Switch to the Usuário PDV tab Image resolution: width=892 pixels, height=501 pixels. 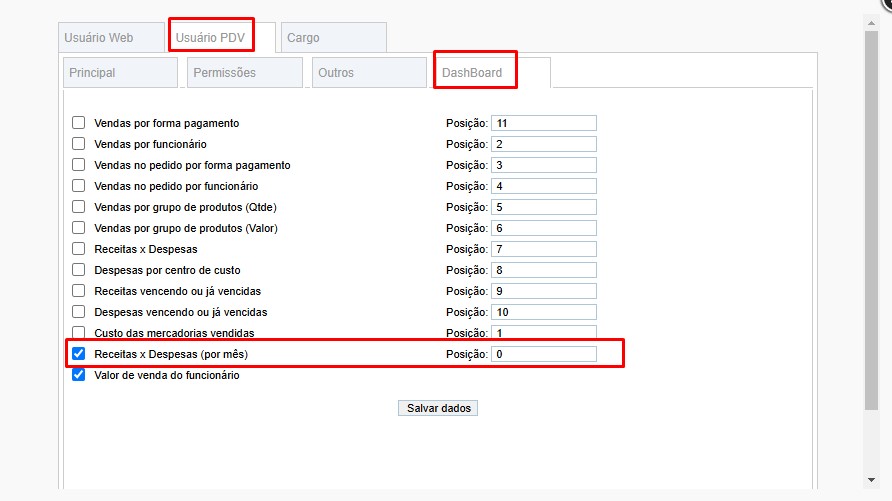[222, 38]
